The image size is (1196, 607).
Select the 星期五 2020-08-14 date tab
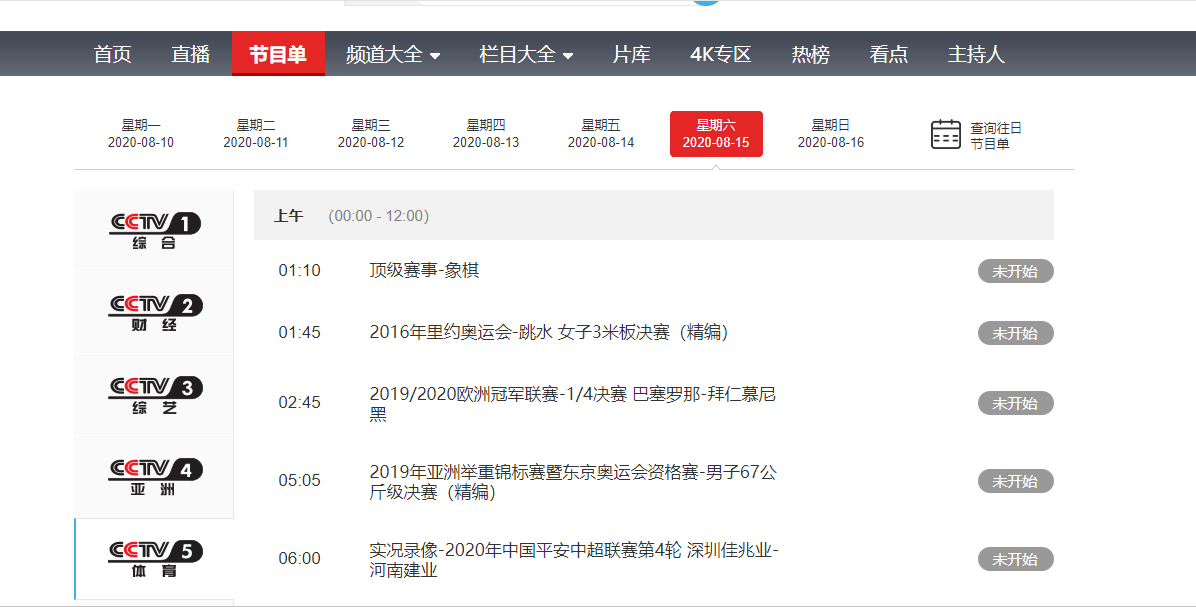pyautogui.click(x=600, y=134)
